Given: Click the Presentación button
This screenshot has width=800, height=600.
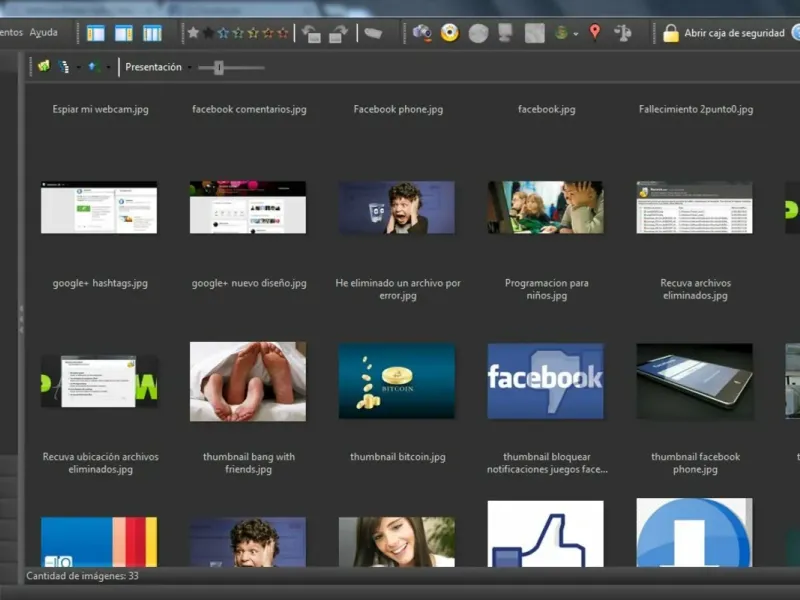Looking at the screenshot, I should [x=154, y=67].
